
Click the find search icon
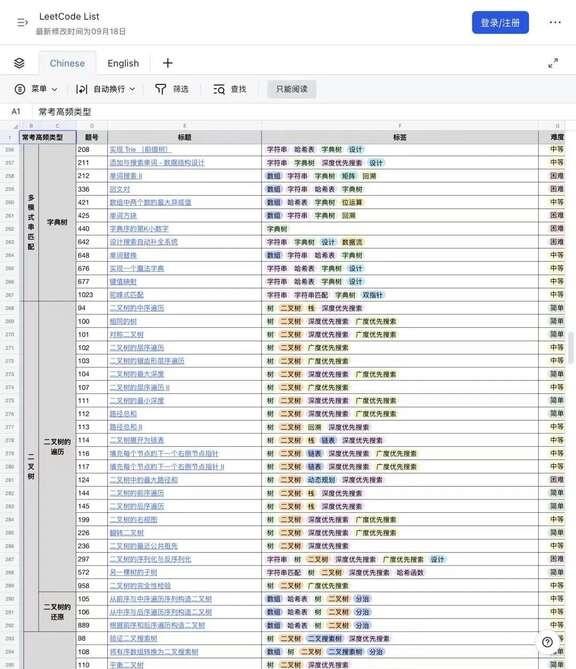[219, 89]
